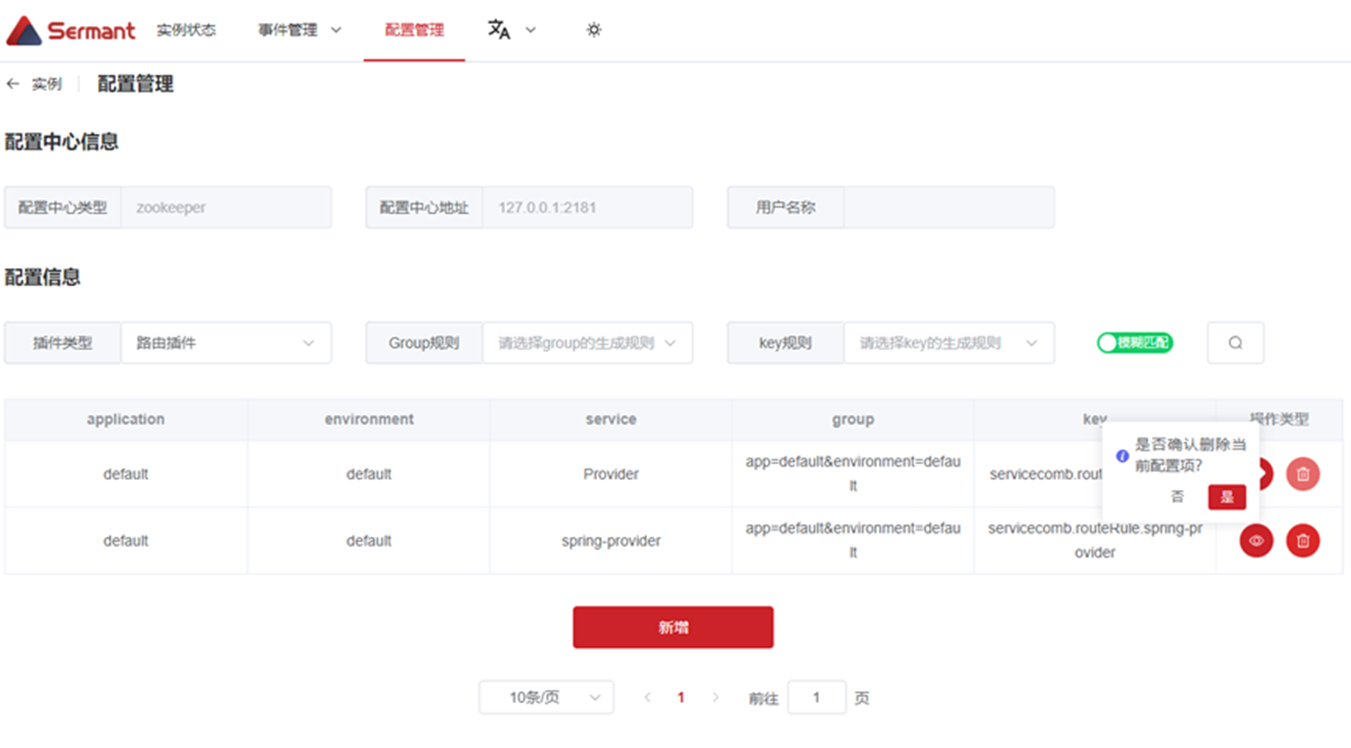
Task: Click the application column header
Action: click(x=126, y=420)
